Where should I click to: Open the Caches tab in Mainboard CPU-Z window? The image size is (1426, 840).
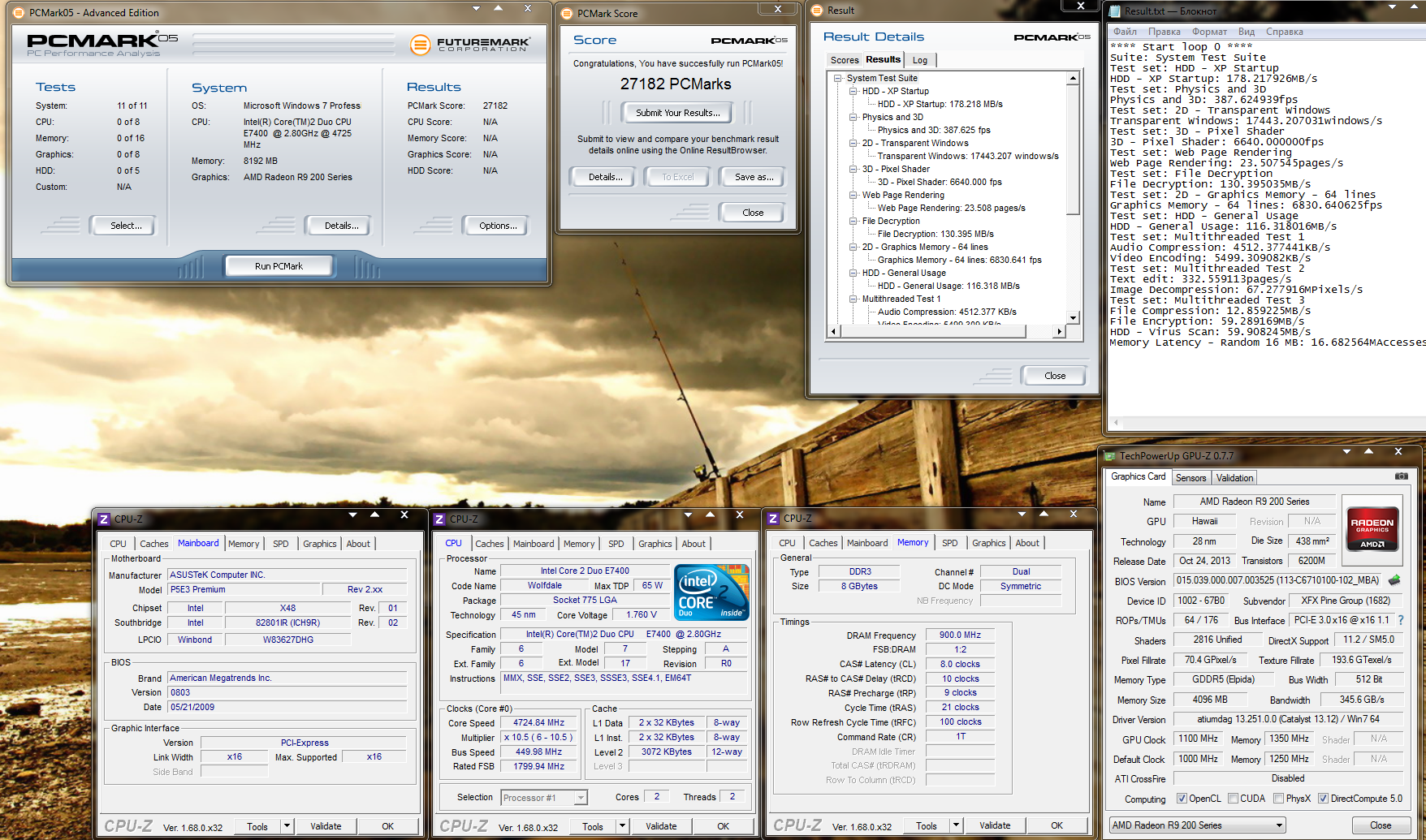(x=154, y=545)
